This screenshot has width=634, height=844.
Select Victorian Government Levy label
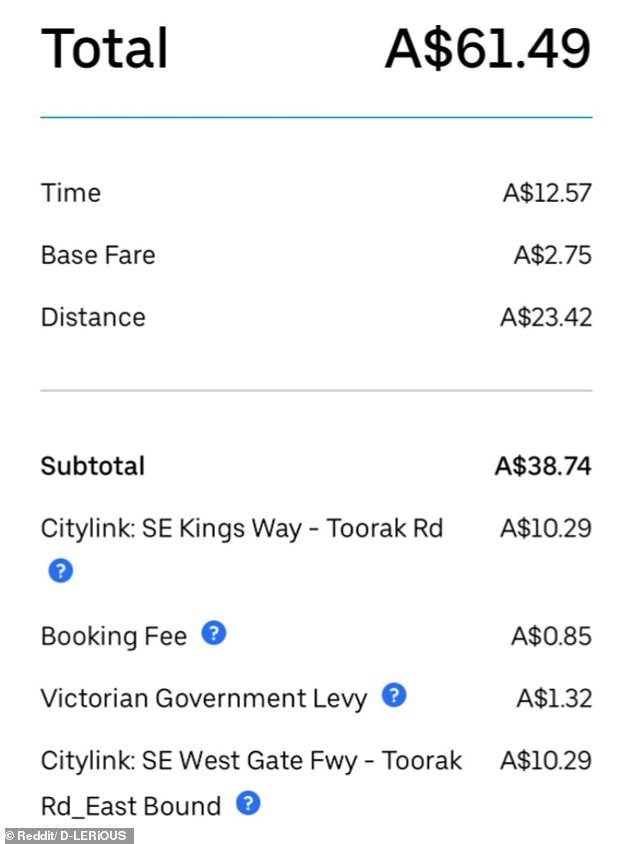204,698
